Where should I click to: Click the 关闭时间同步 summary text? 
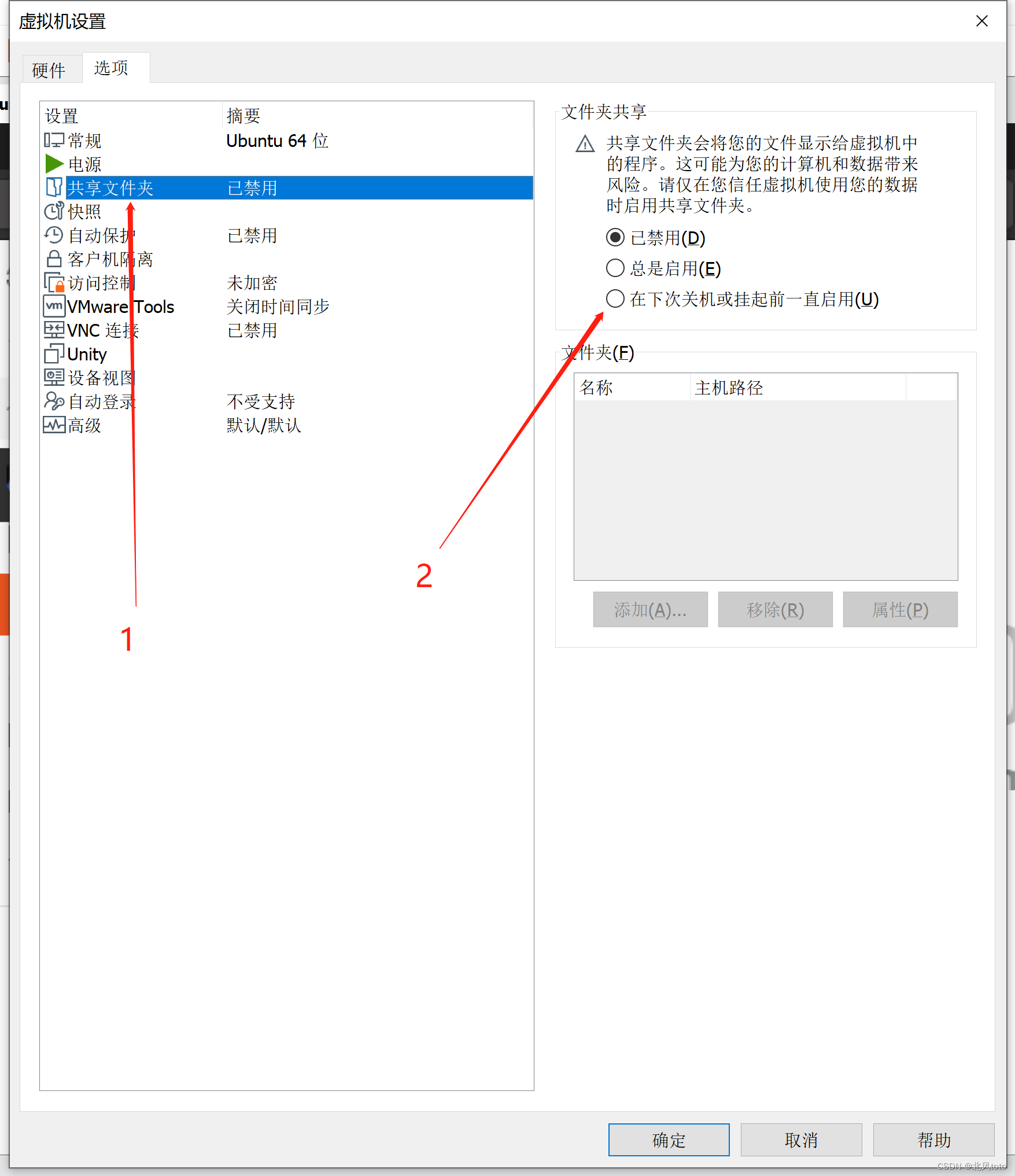pyautogui.click(x=278, y=307)
